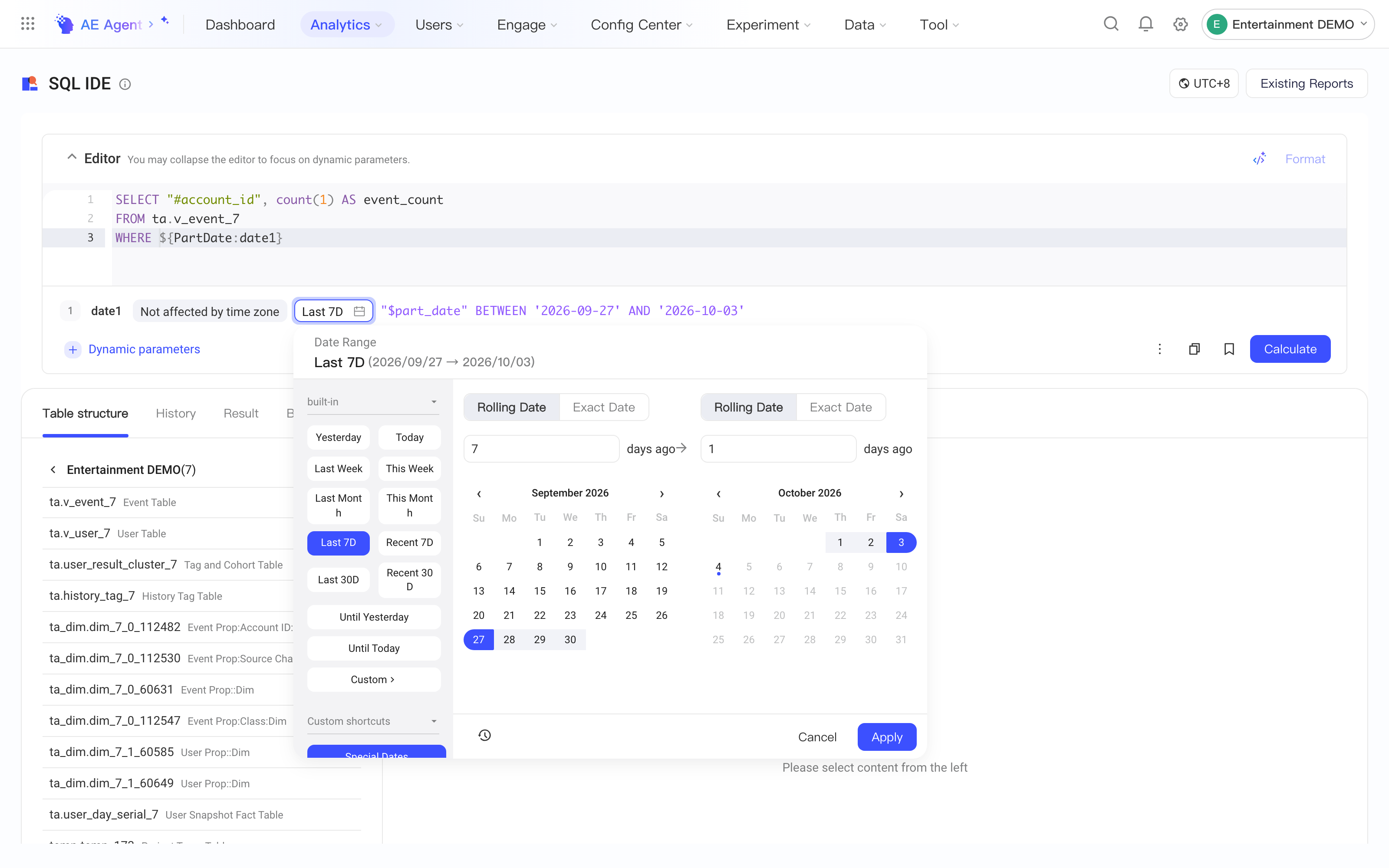Switch to the History tab
1389x868 pixels.
pyautogui.click(x=176, y=413)
